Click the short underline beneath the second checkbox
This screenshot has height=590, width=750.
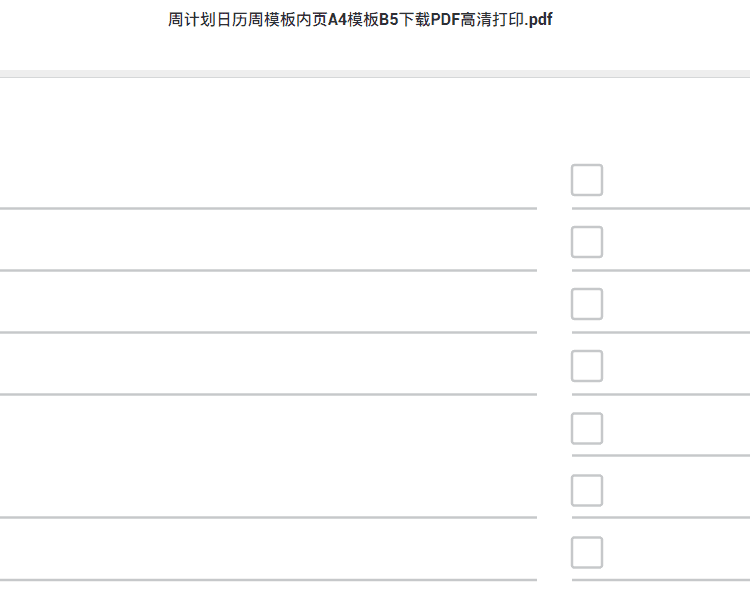click(x=661, y=270)
